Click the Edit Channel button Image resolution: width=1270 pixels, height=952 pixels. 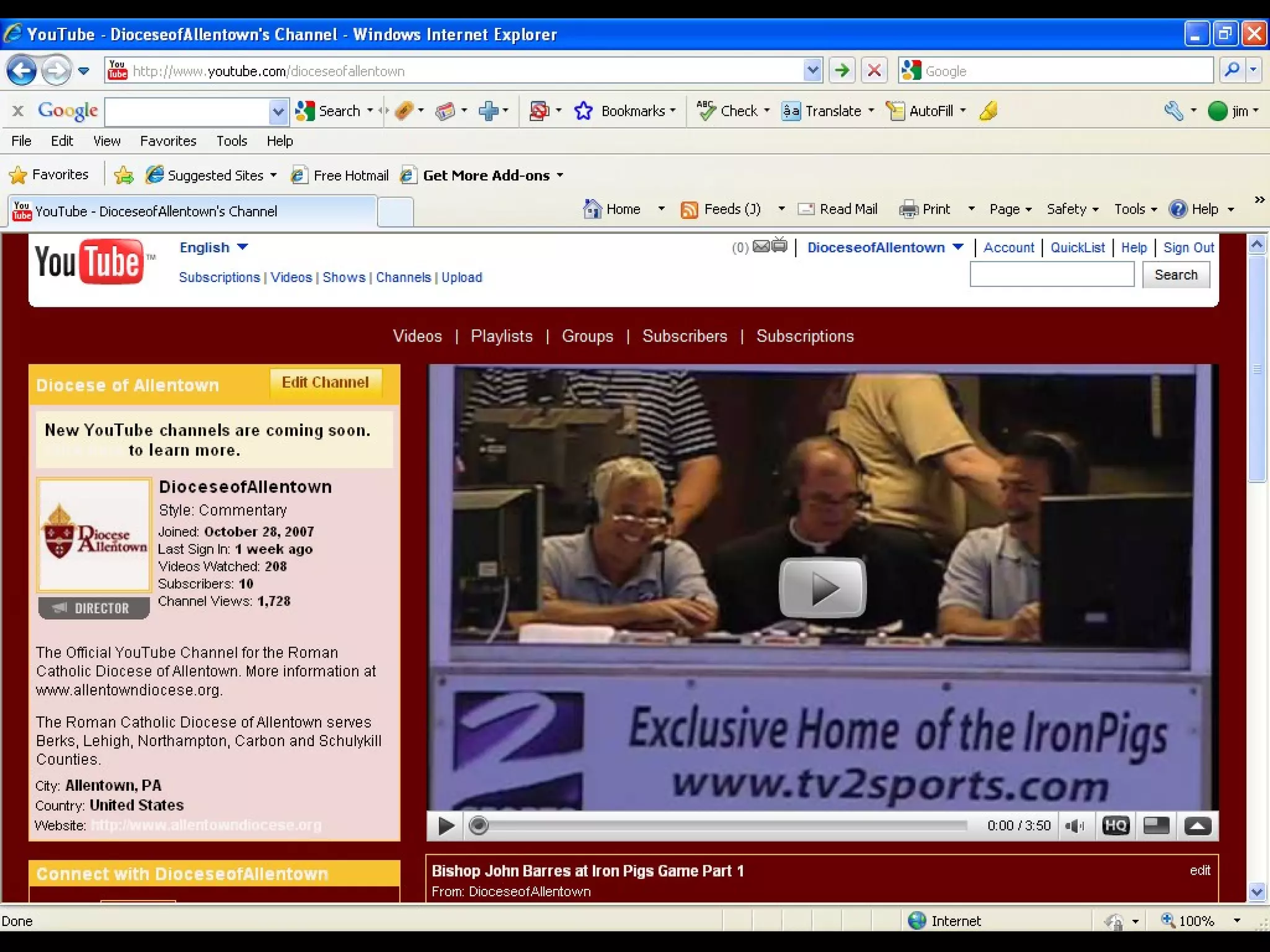[x=325, y=382]
